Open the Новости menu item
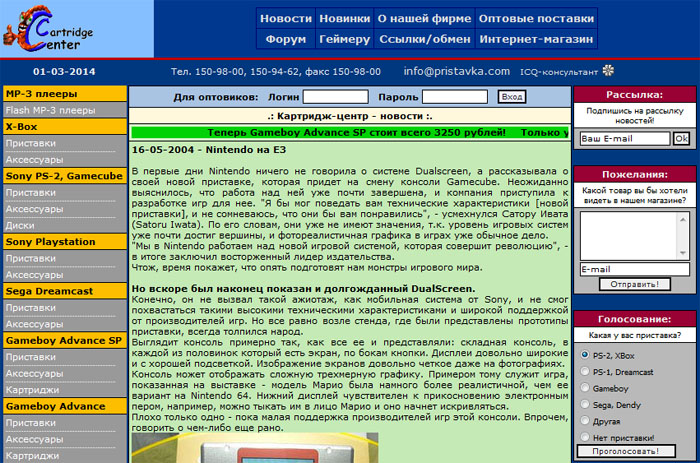This screenshot has height=463, width=700. pyautogui.click(x=286, y=18)
